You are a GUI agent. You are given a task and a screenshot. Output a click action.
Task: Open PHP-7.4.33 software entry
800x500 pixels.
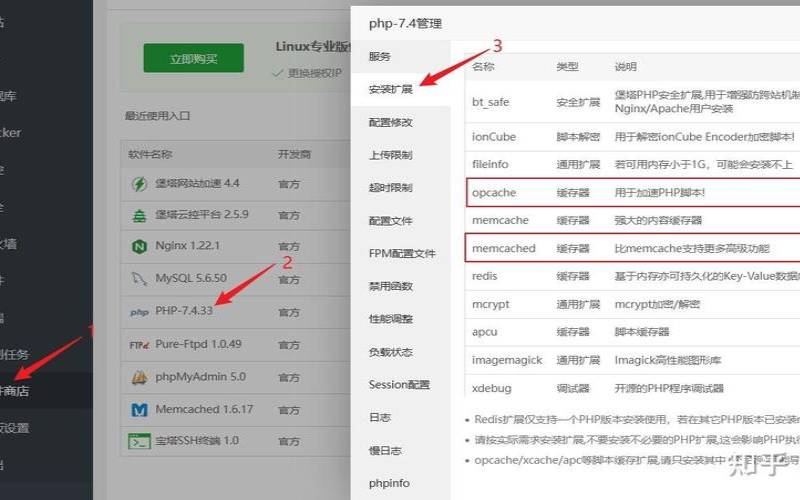[184, 310]
